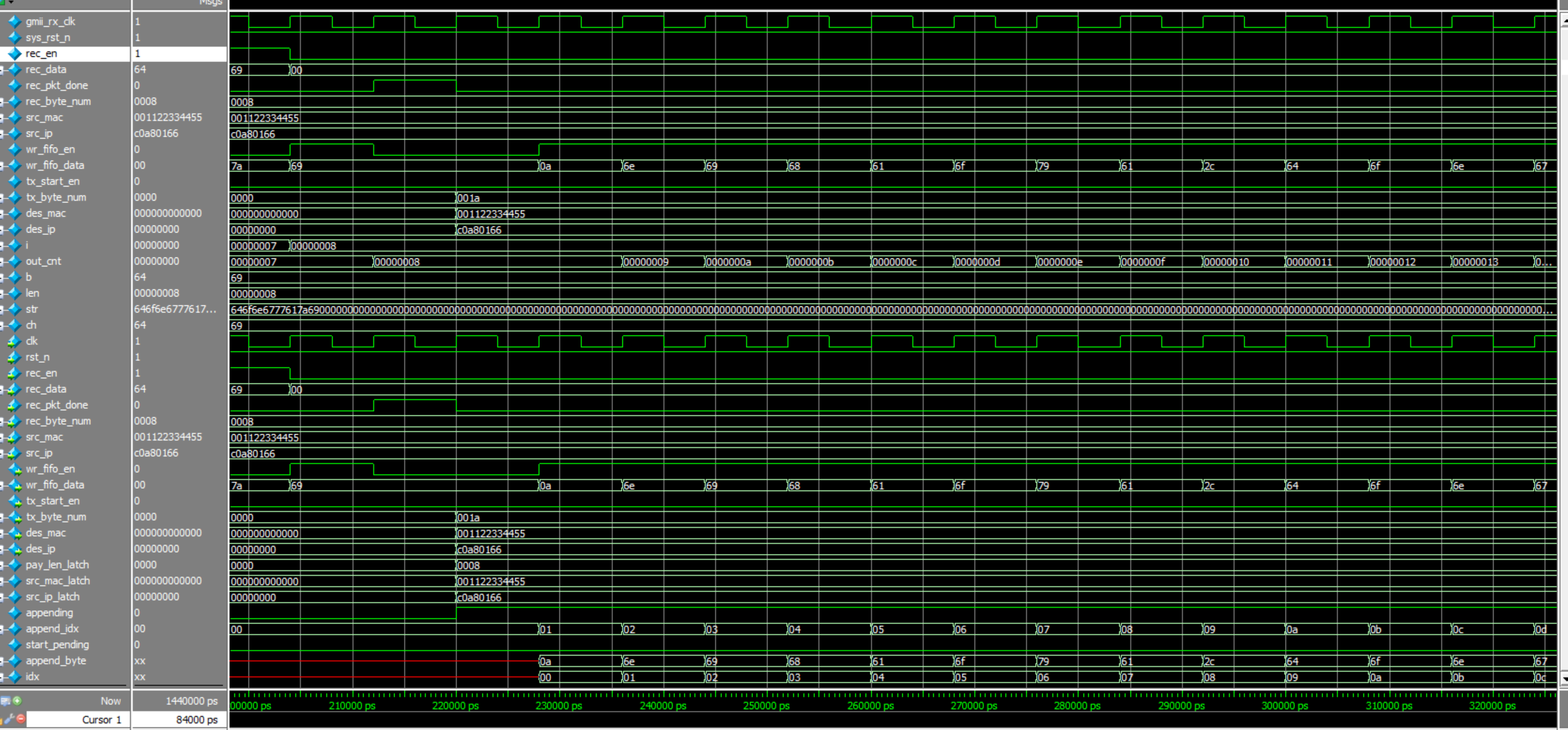Expand the str signal node
This screenshot has width=1568, height=730.
3,309
